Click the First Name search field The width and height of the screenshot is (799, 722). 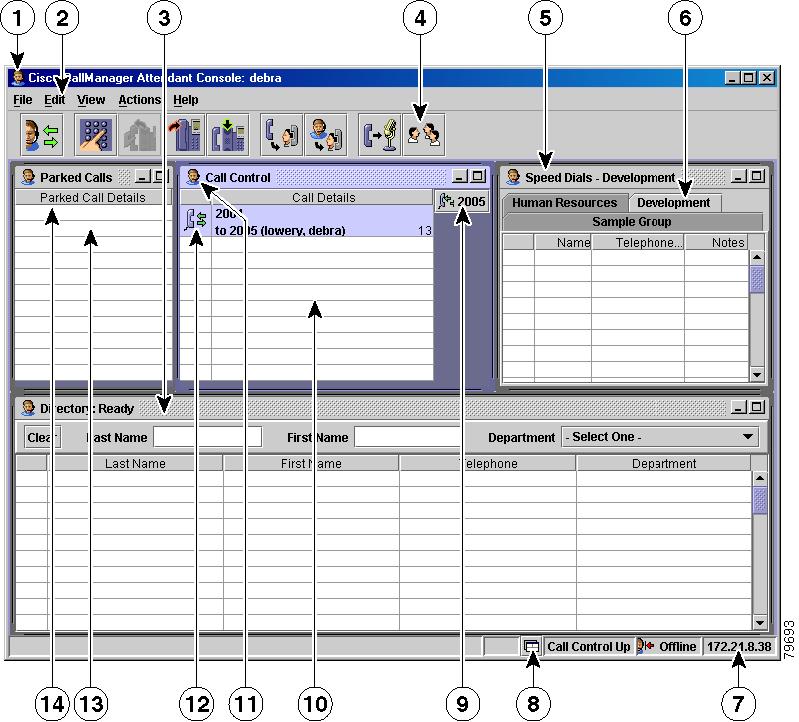coord(408,437)
